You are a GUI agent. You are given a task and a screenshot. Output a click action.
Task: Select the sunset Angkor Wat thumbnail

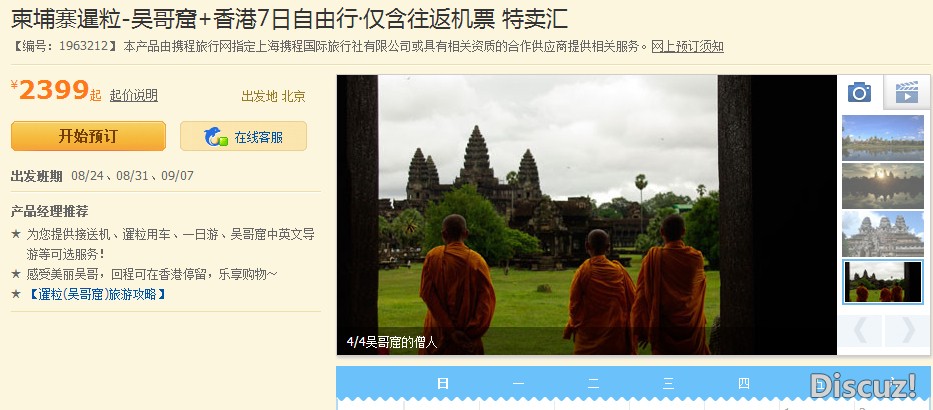point(883,186)
